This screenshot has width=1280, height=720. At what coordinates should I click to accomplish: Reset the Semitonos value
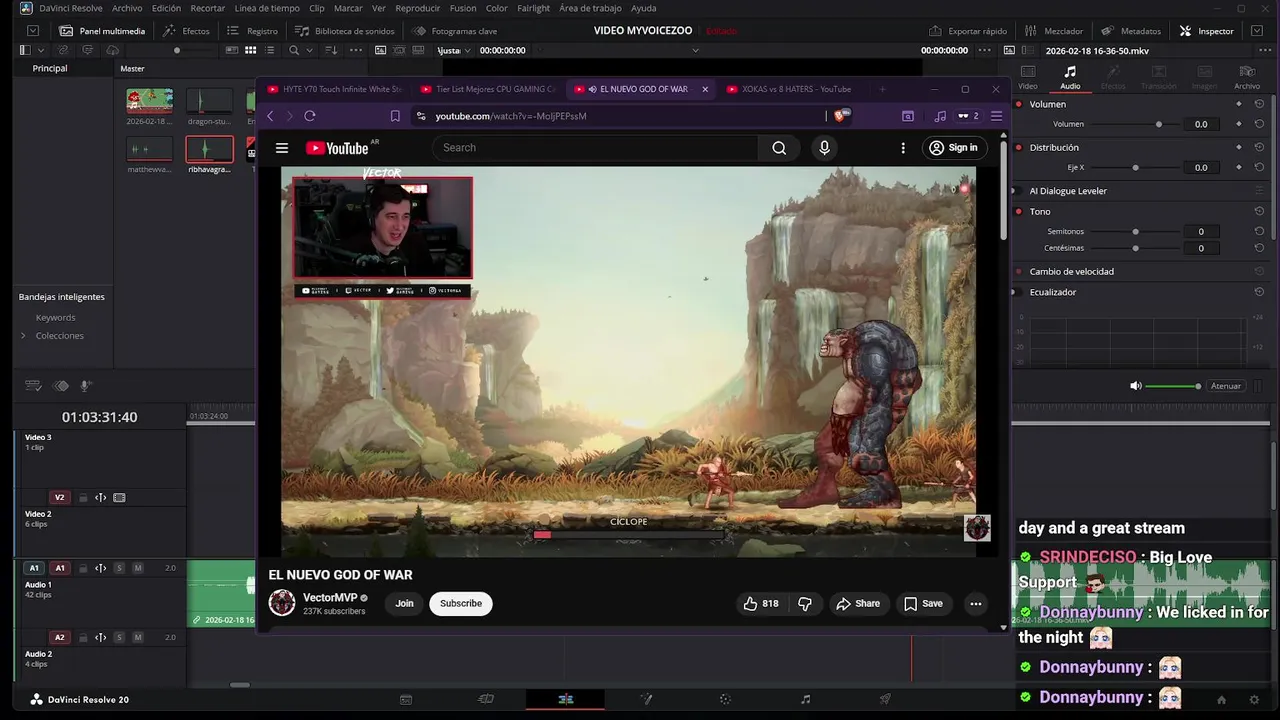click(x=1259, y=231)
